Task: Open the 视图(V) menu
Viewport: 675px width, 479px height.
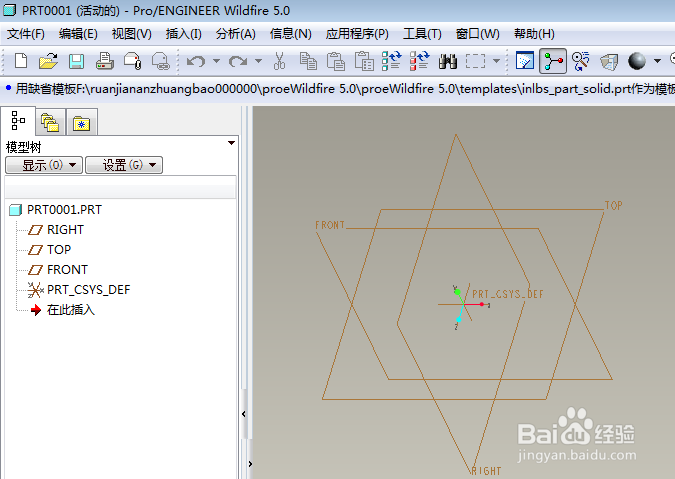Action: (131, 34)
